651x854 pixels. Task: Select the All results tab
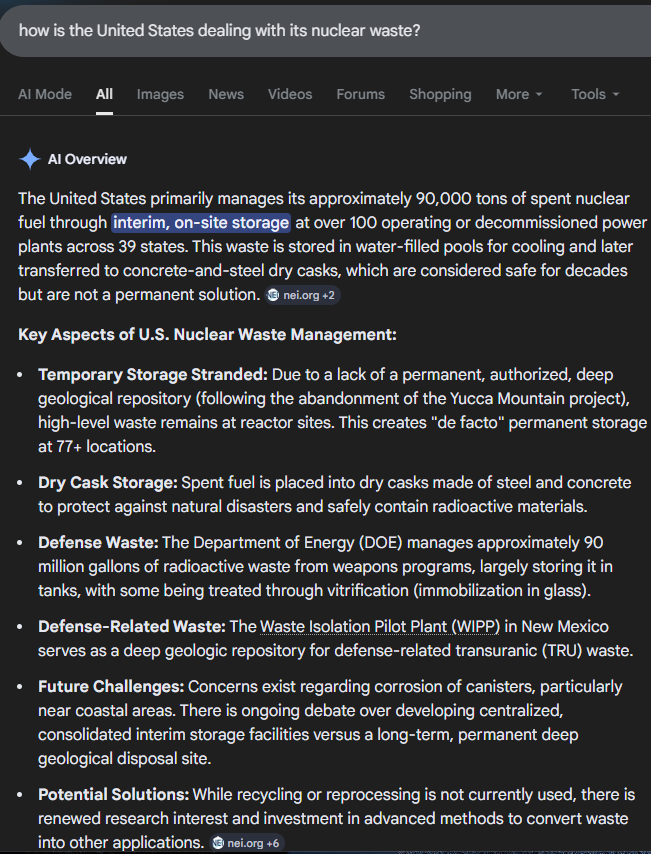point(104,94)
